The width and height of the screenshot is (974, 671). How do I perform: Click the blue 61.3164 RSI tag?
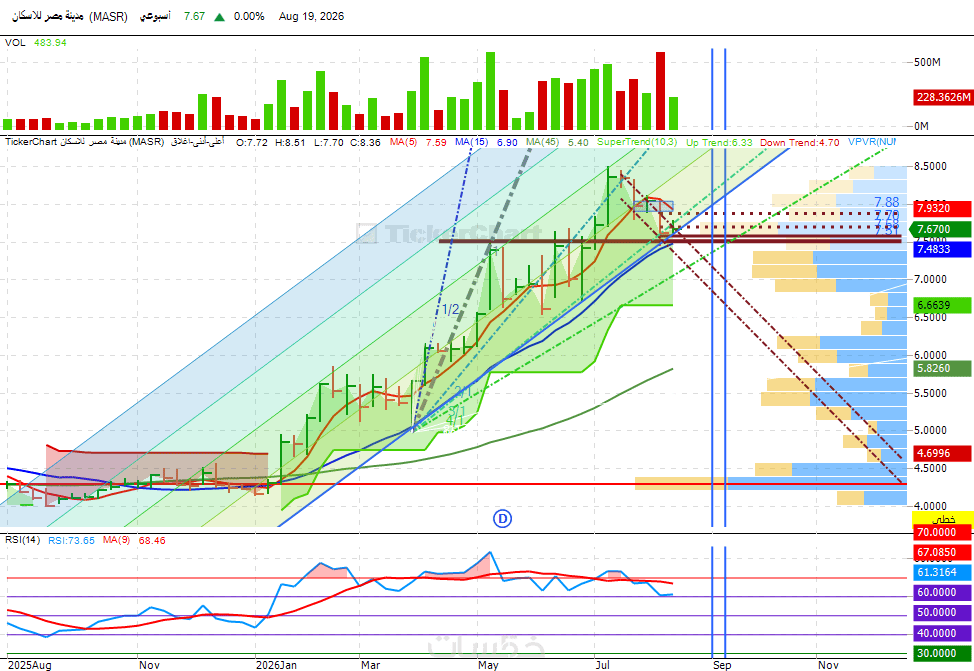coord(943,572)
